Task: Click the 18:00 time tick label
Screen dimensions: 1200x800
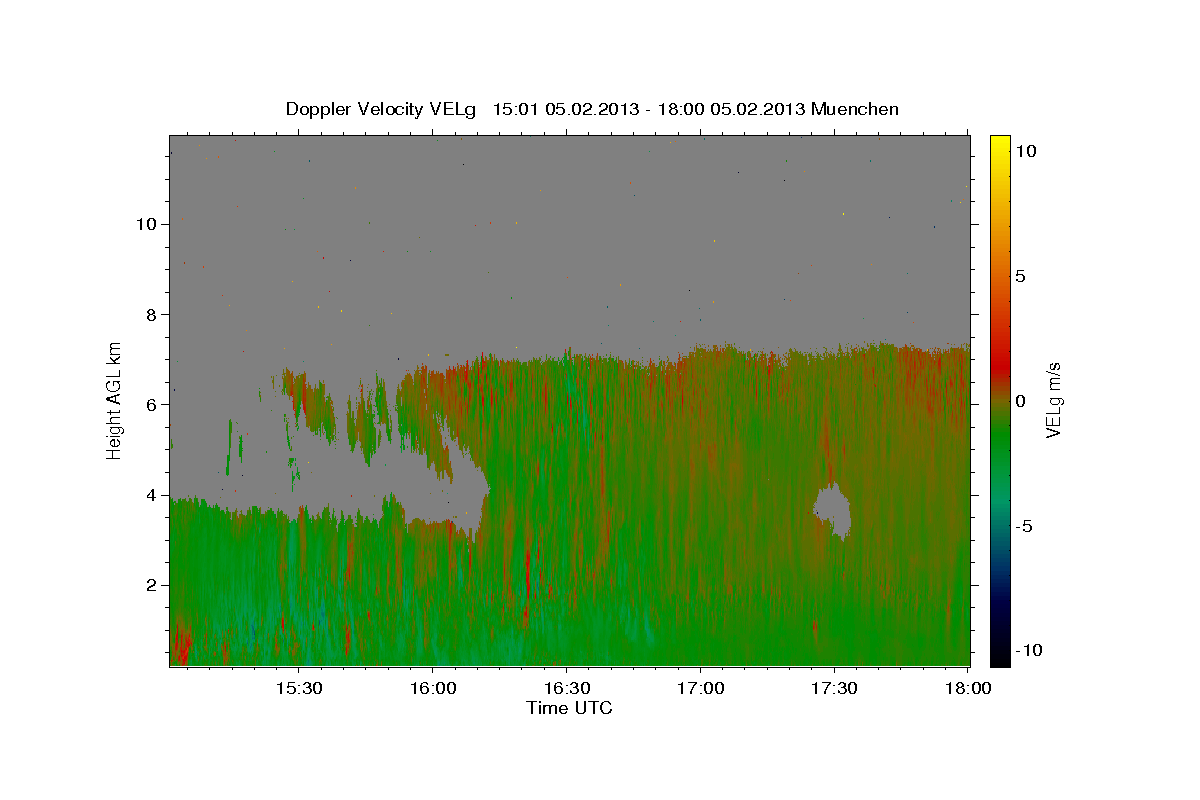Action: point(969,688)
